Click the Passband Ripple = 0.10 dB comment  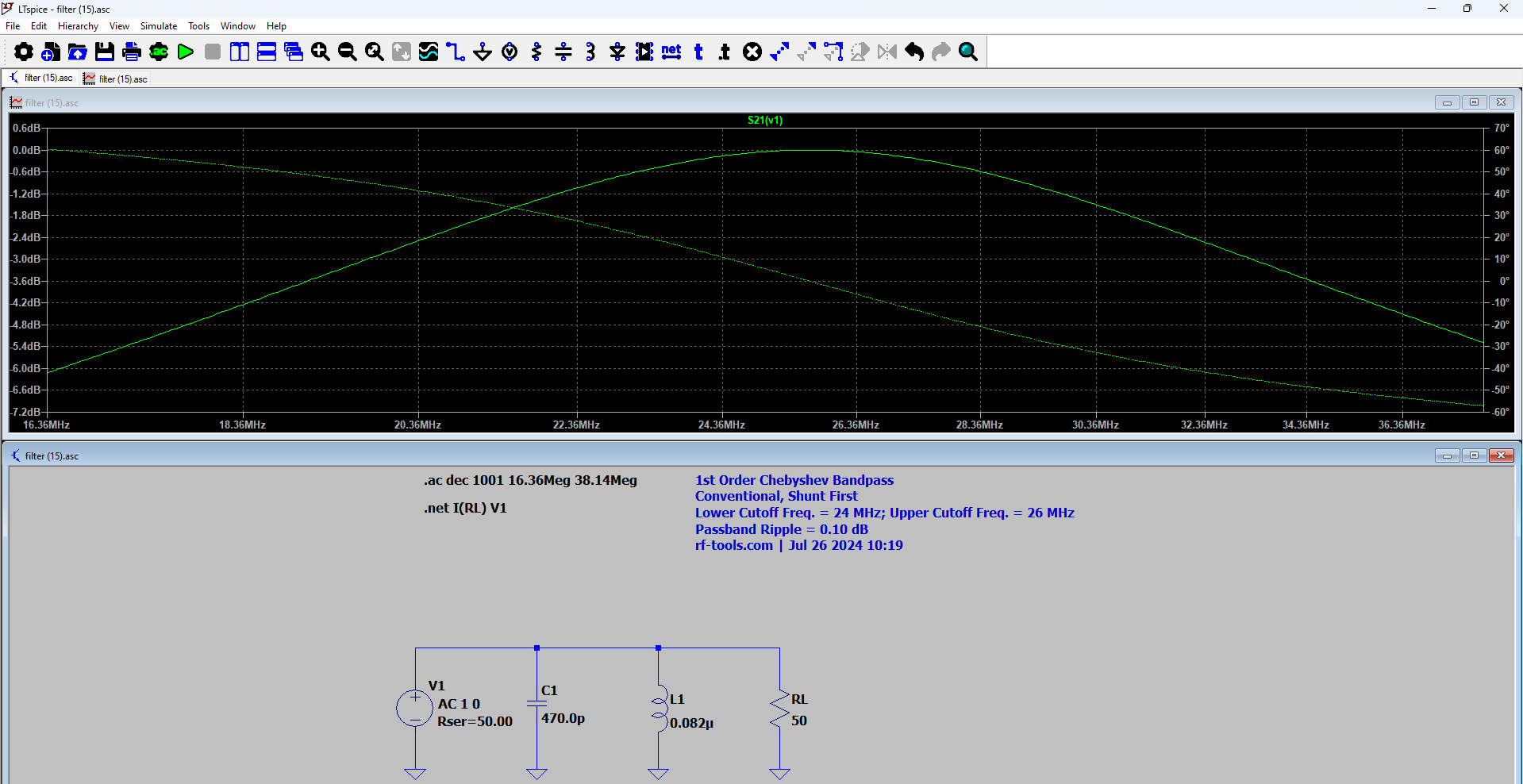[x=782, y=529]
